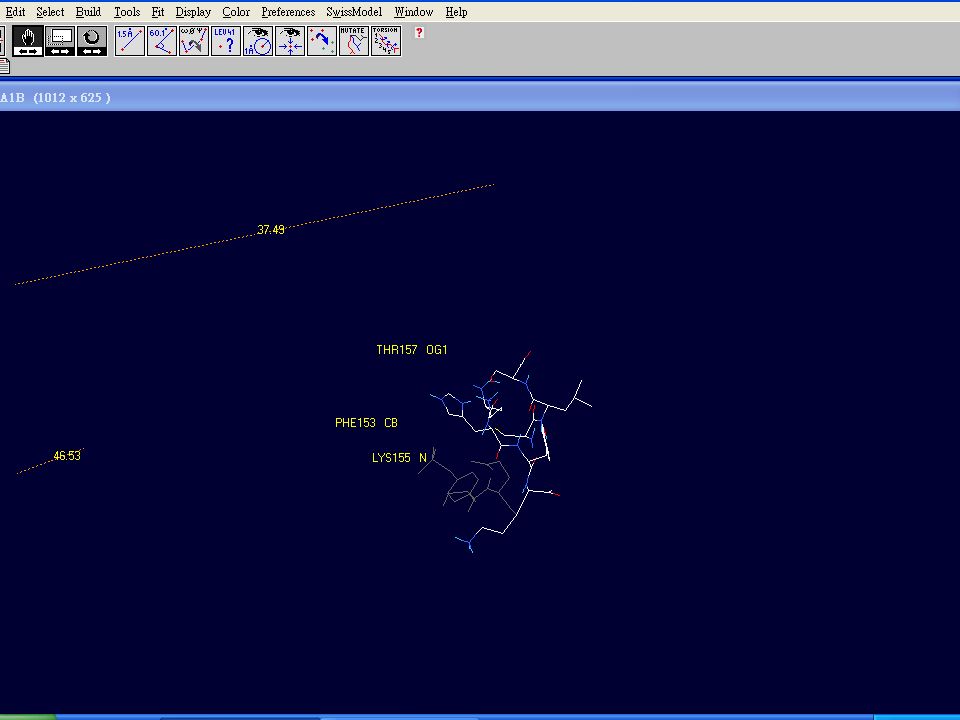The height and width of the screenshot is (720, 960).
Task: Click the LEU41 atom identity tool
Action: click(226, 41)
